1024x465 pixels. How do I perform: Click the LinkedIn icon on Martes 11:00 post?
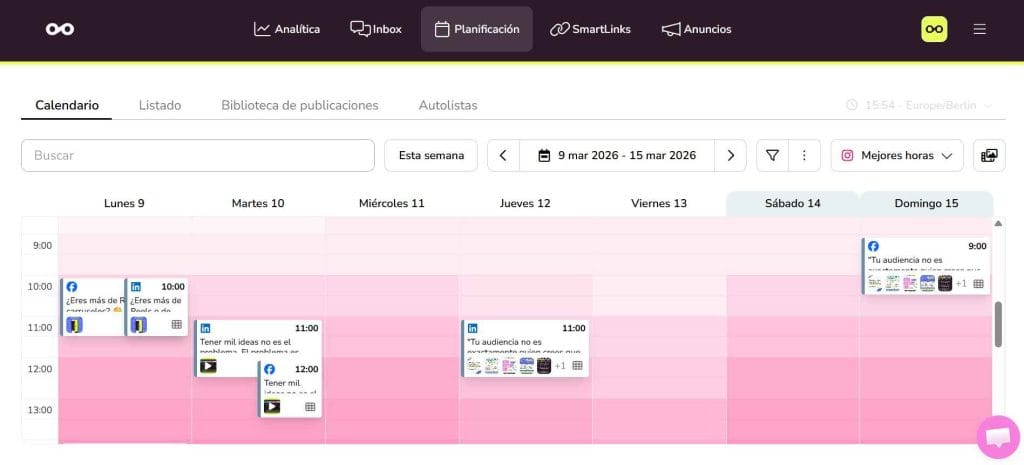point(206,329)
